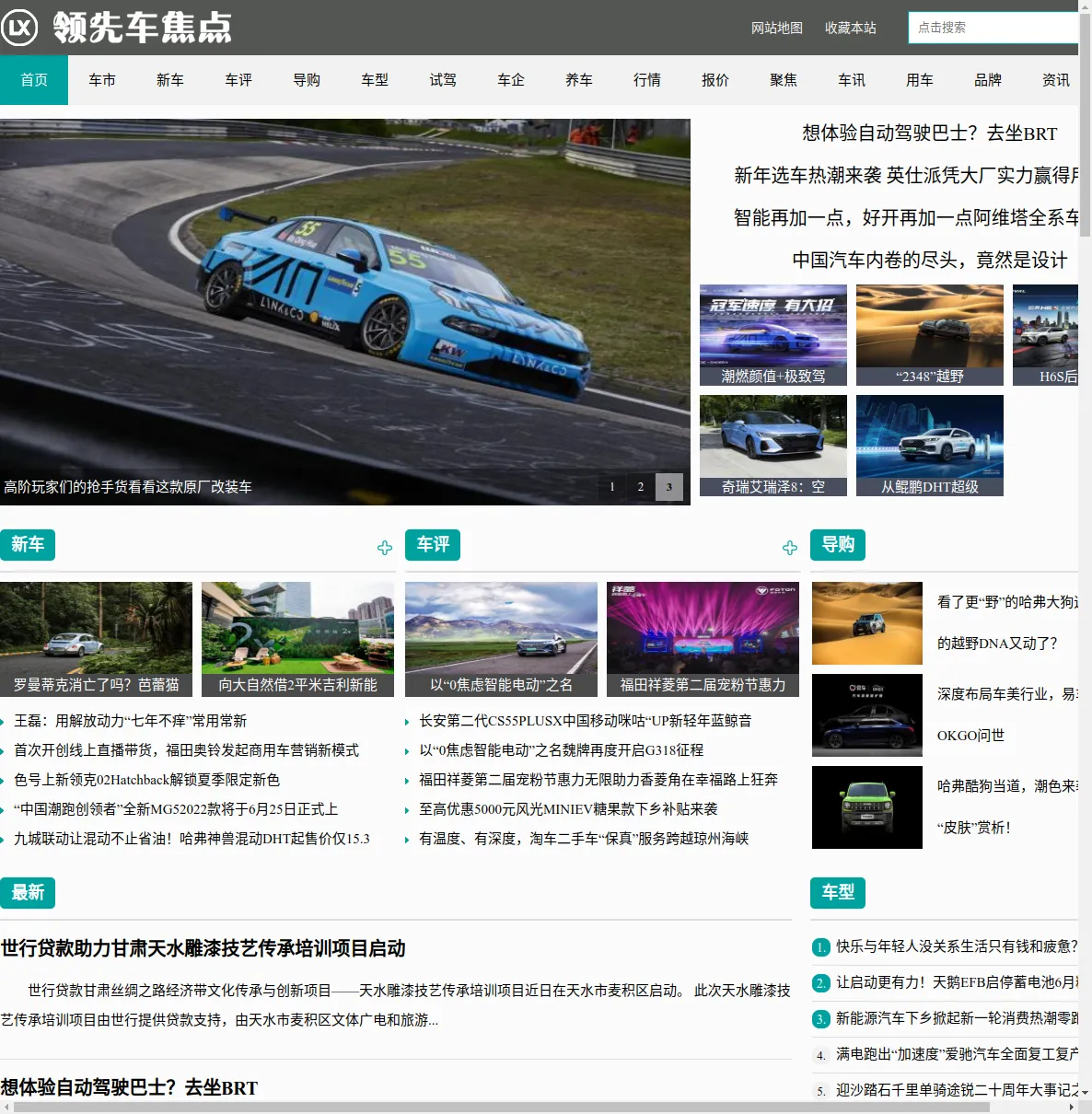Open the 新车 nav item
Image resolution: width=1092 pixels, height=1114 pixels.
170,80
